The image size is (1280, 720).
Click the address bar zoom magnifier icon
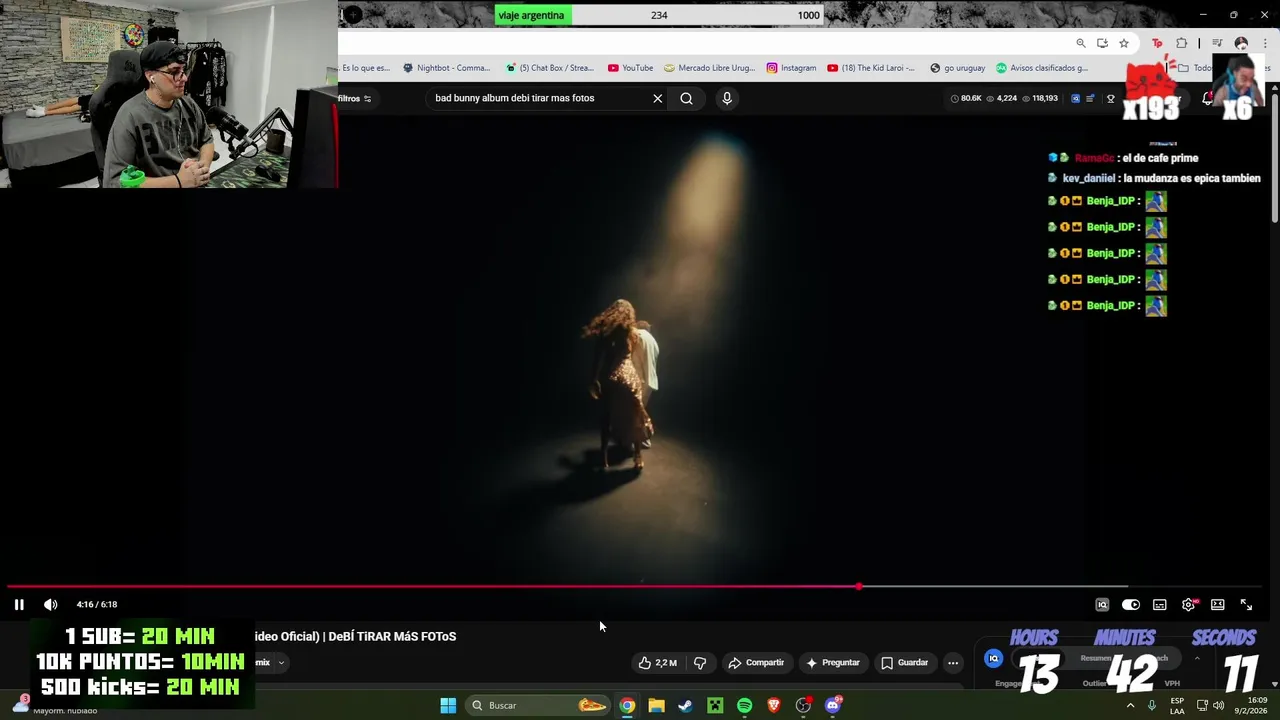[x=1081, y=43]
